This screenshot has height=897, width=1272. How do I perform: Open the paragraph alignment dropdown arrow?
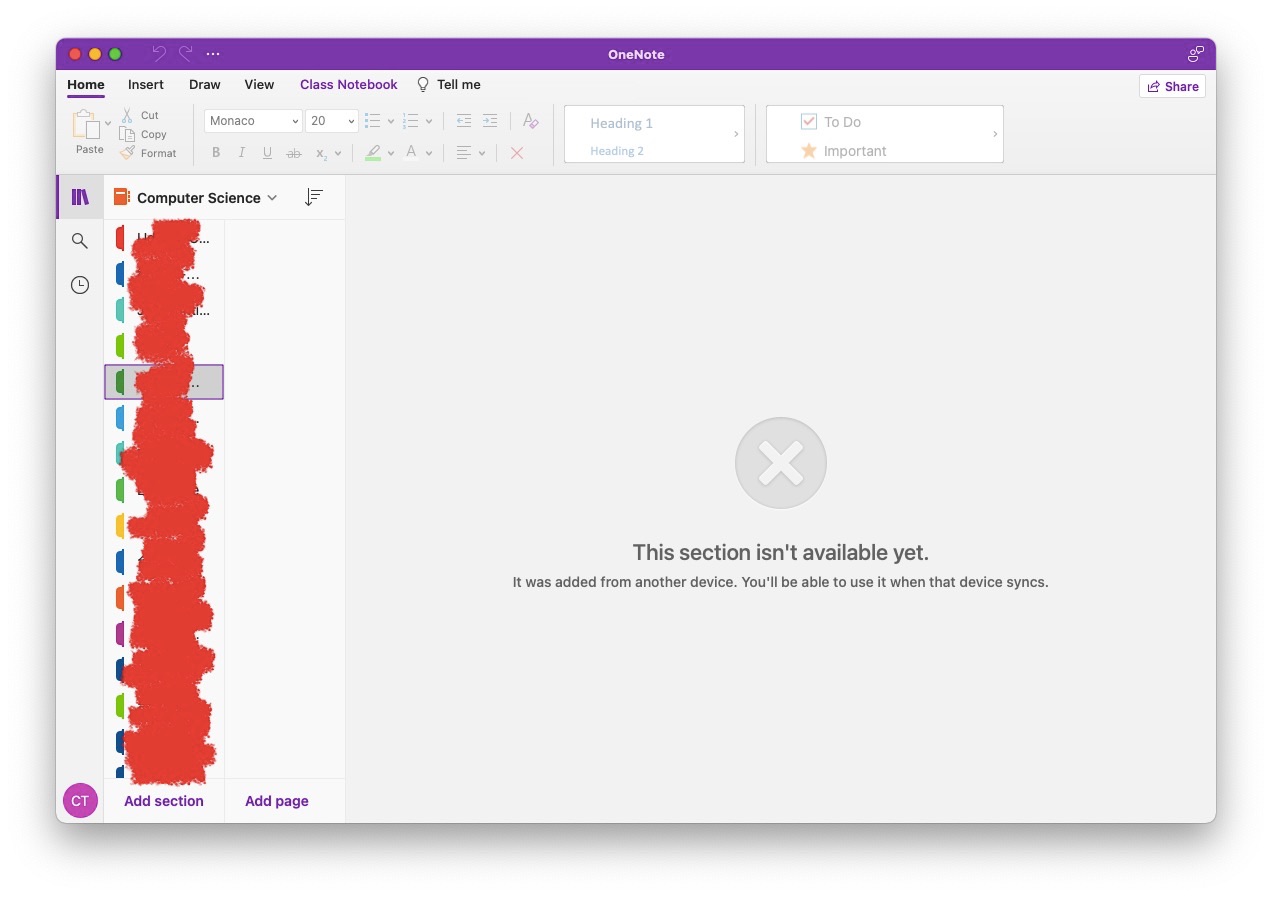(482, 154)
